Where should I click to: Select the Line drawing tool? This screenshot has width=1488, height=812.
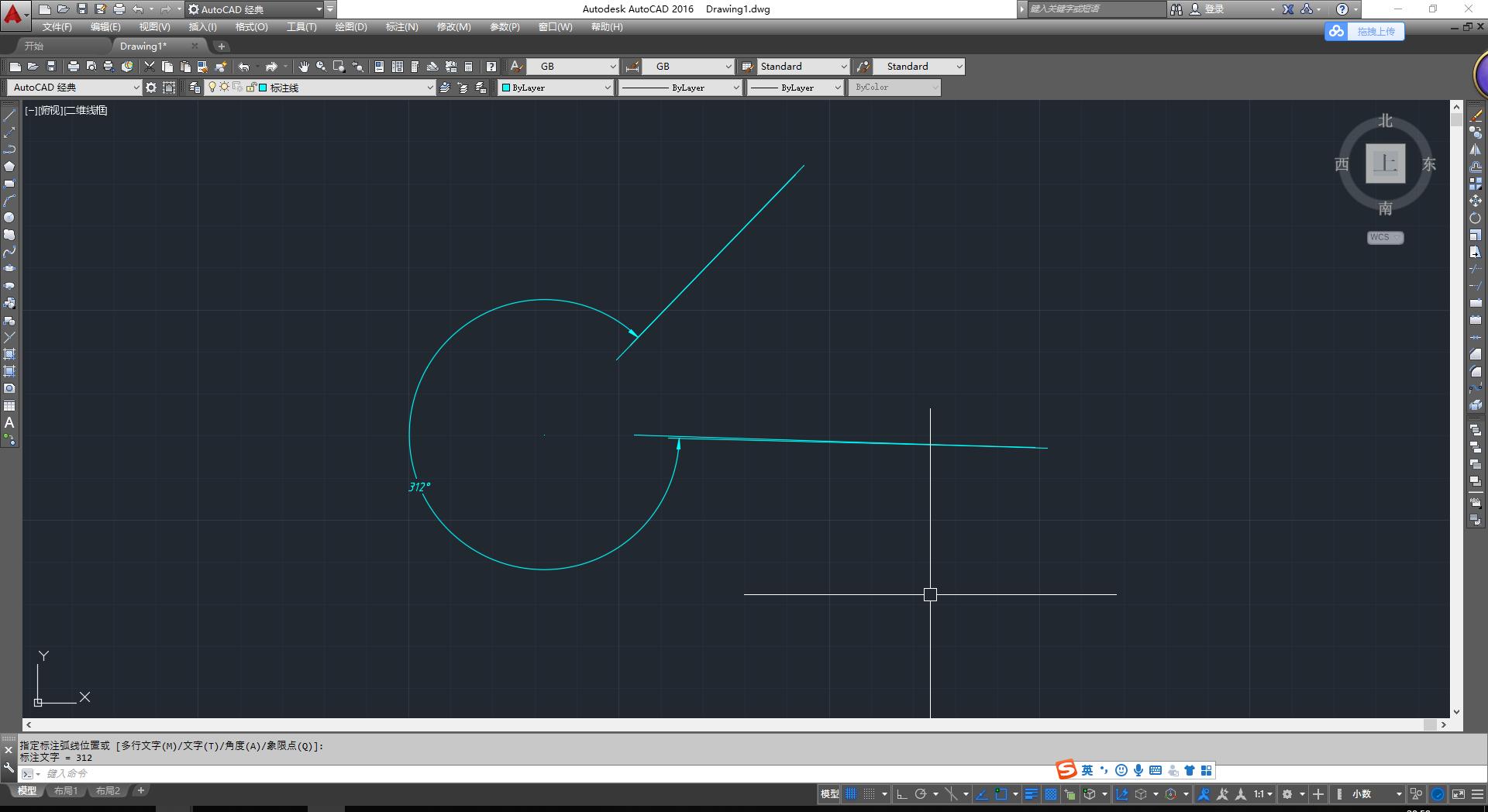[x=9, y=115]
